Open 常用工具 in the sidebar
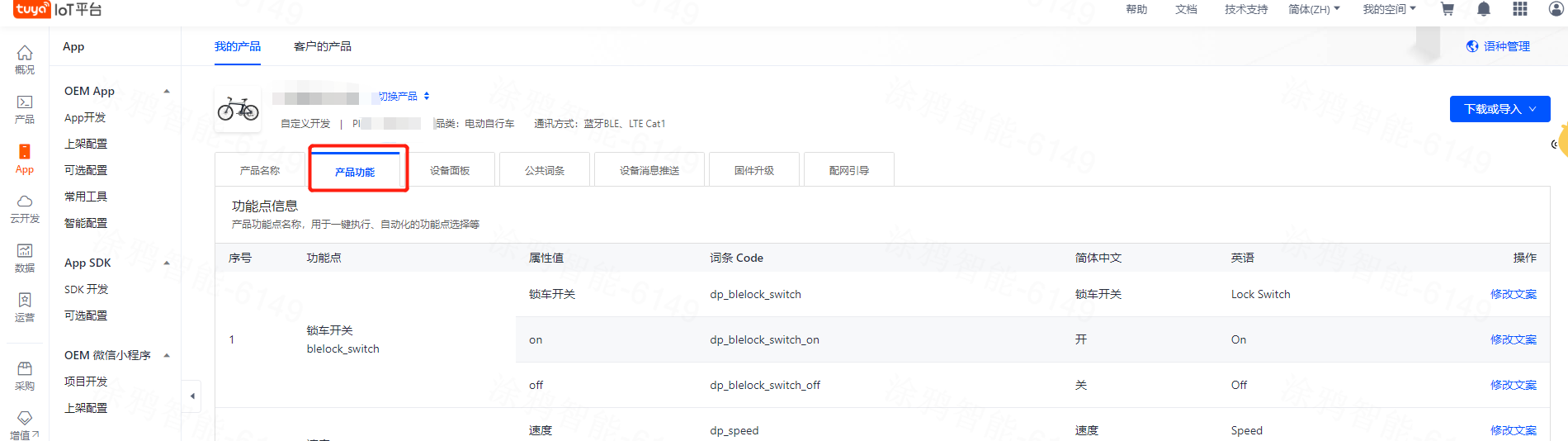Screen dimensions: 1568x441 tap(86, 197)
